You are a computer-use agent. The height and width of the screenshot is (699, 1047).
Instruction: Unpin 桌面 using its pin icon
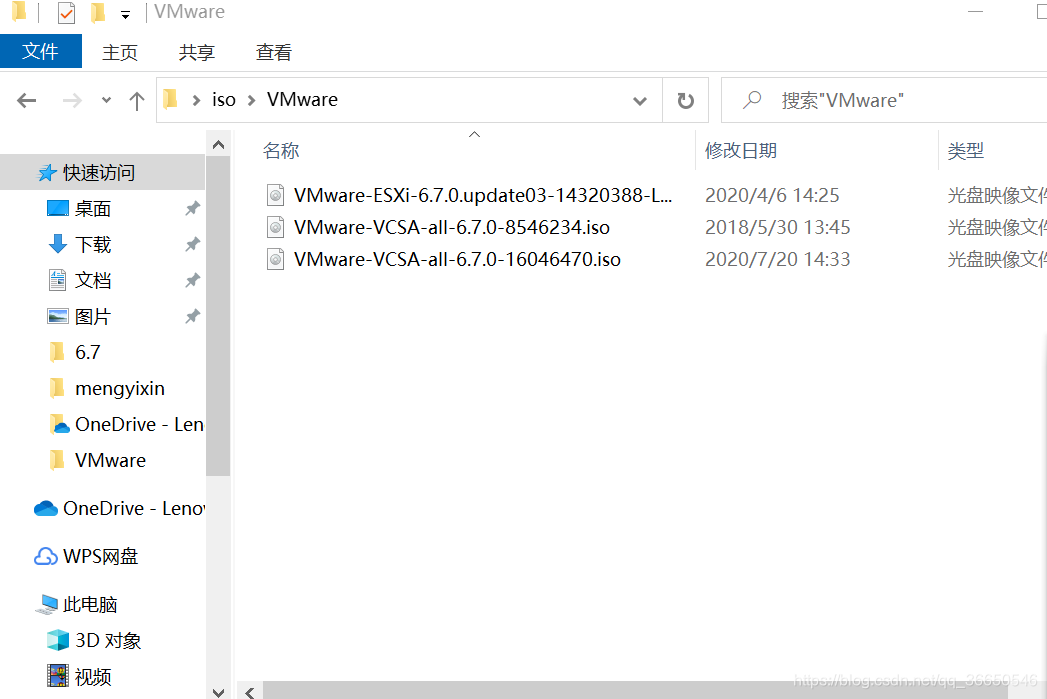[x=192, y=209]
